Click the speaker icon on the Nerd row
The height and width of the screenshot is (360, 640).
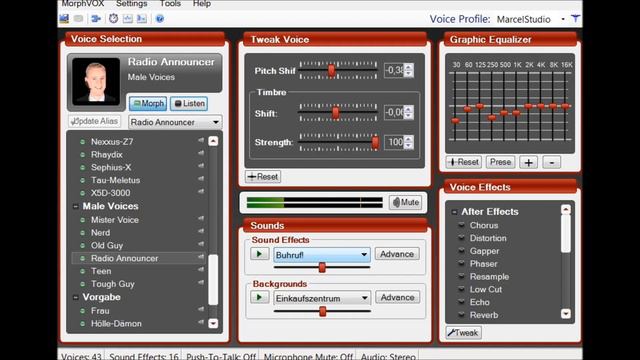coord(201,231)
